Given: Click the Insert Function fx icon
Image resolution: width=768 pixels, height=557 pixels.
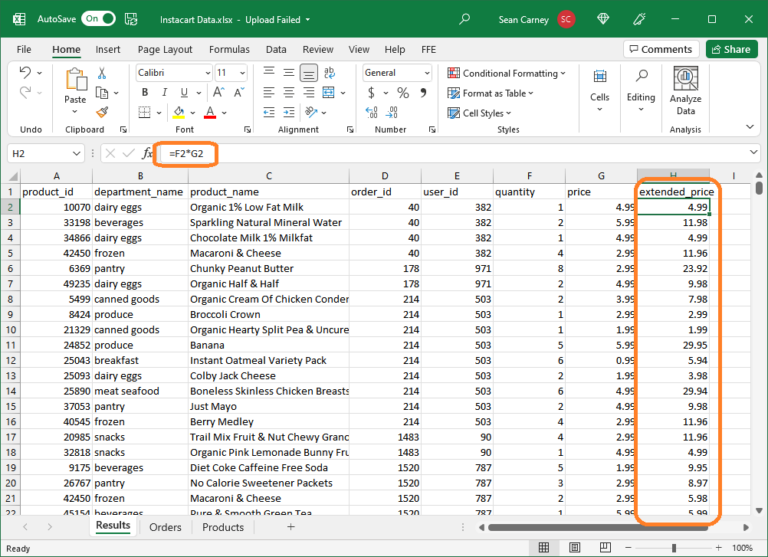Looking at the screenshot, I should tap(147, 153).
